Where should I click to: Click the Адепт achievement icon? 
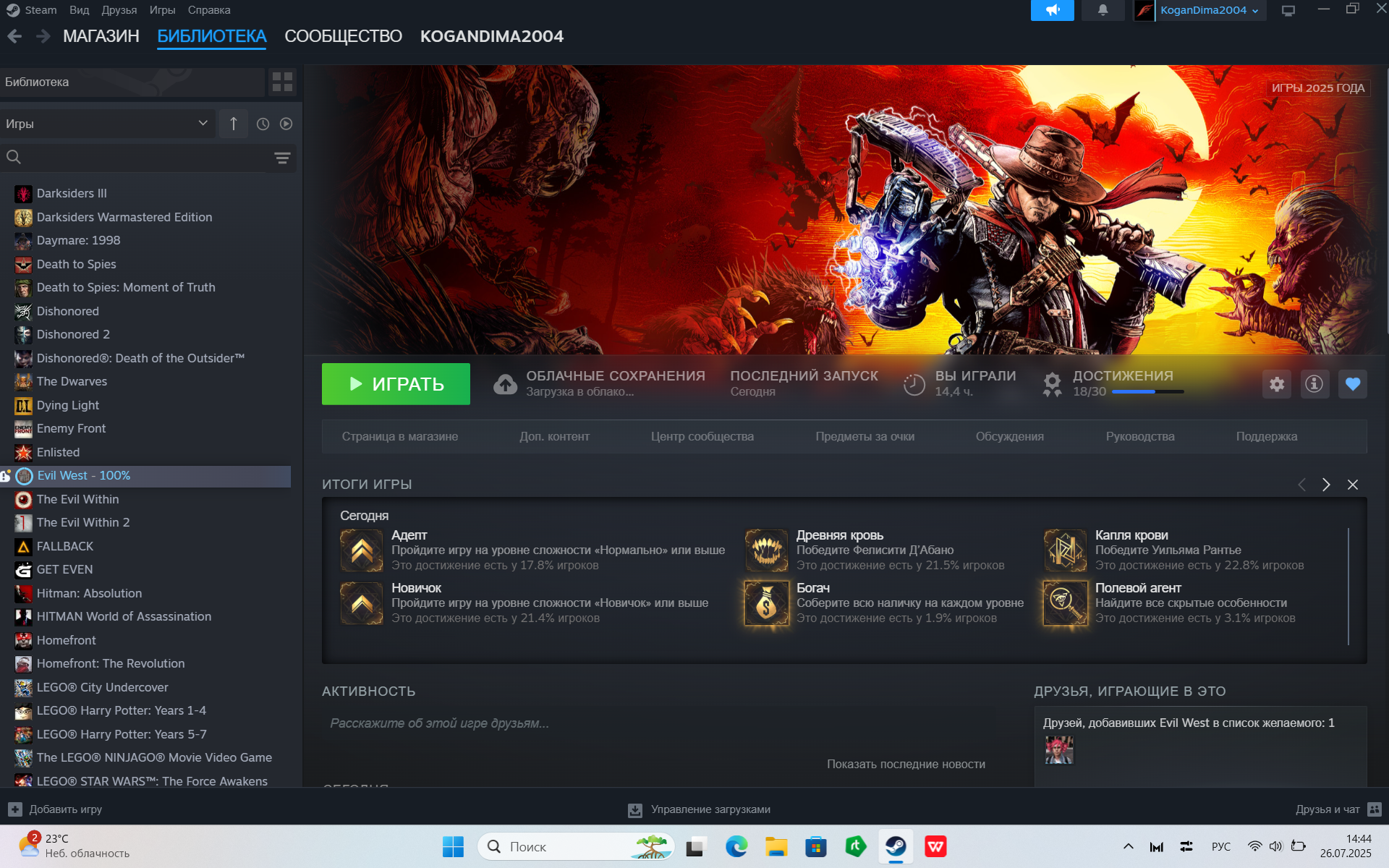click(362, 550)
